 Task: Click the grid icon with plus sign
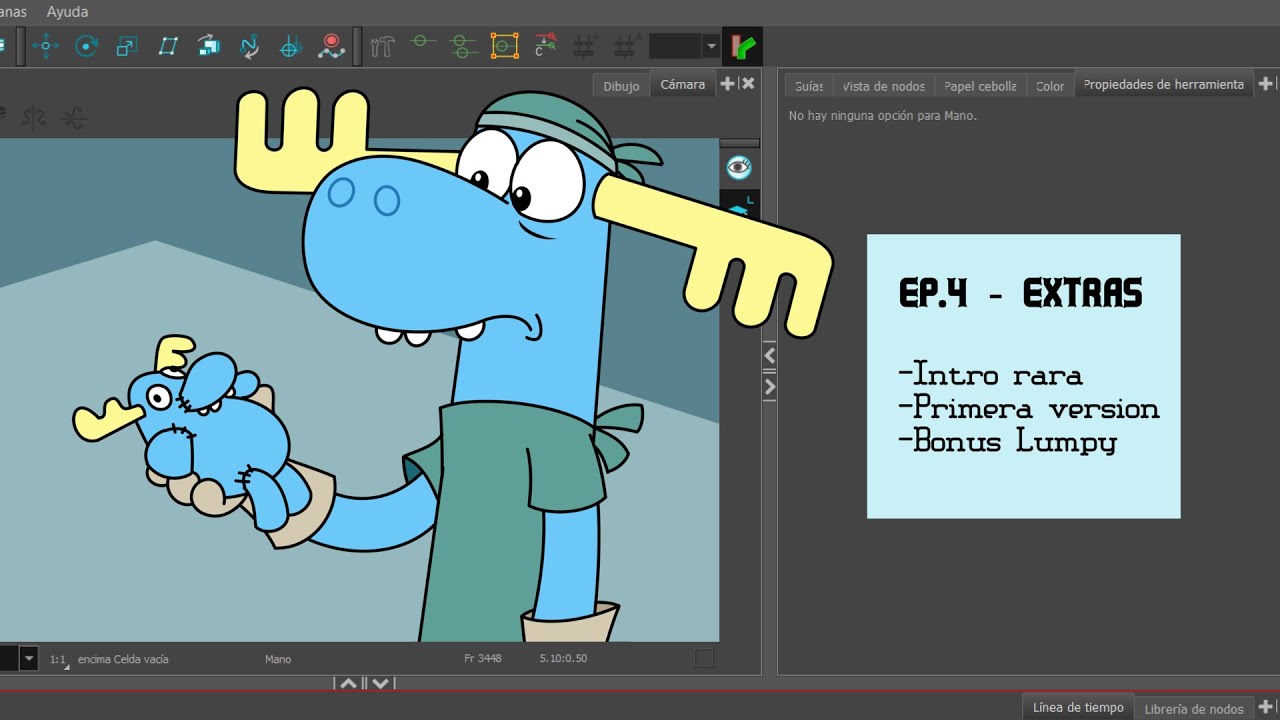click(x=586, y=46)
